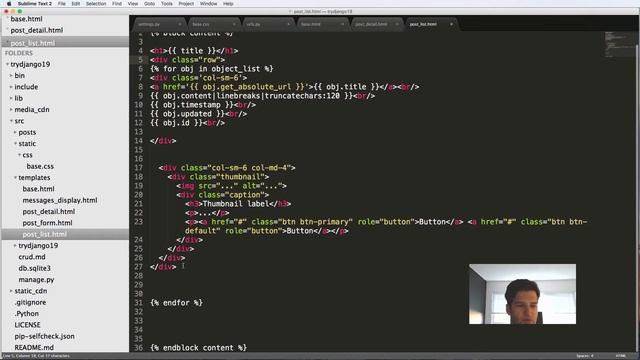
Task: Expand the trydjango19 subfolder under src
Action: coord(15,246)
